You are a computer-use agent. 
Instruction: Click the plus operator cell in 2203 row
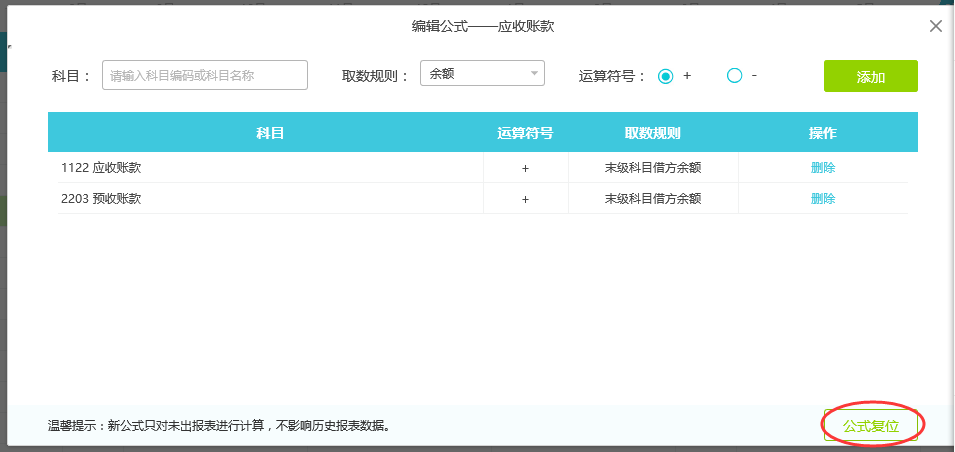tap(525, 199)
